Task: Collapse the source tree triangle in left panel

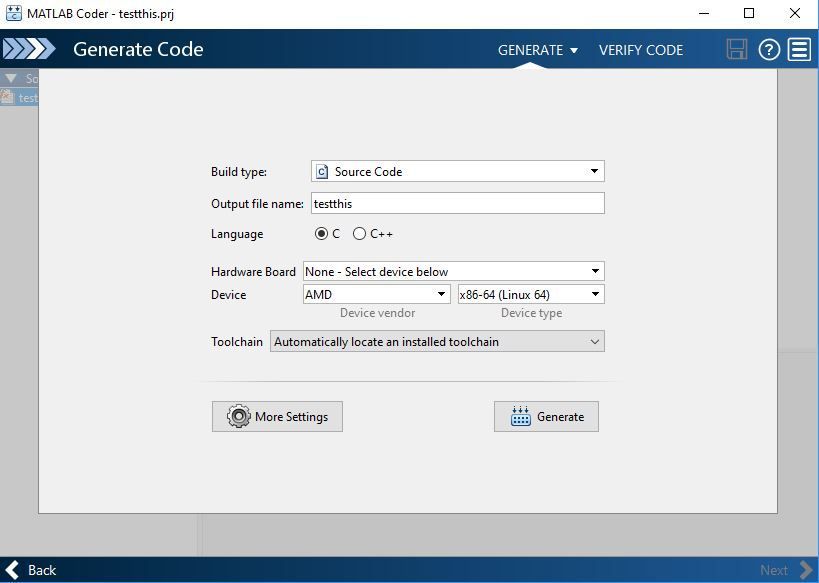Action: (11, 78)
